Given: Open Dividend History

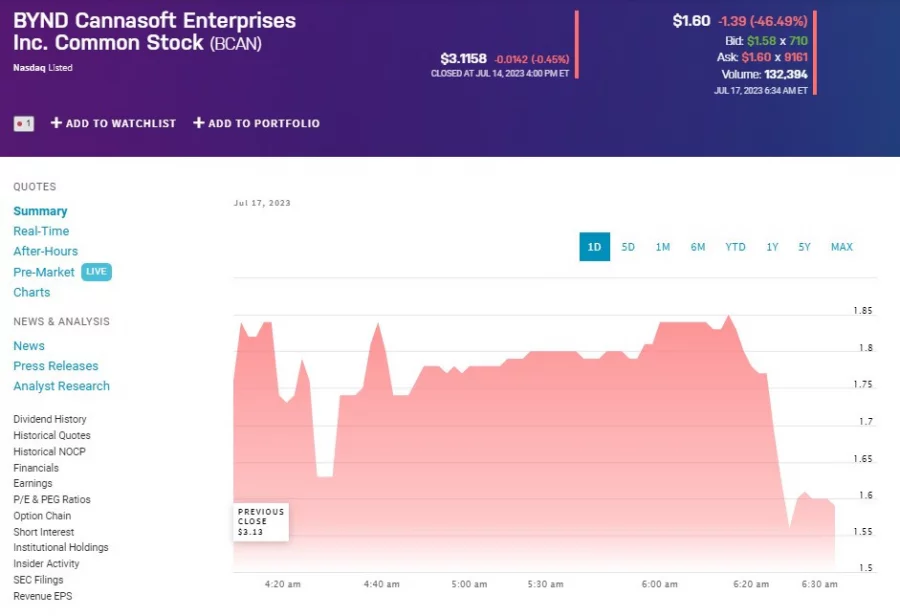Looking at the screenshot, I should [x=49, y=418].
